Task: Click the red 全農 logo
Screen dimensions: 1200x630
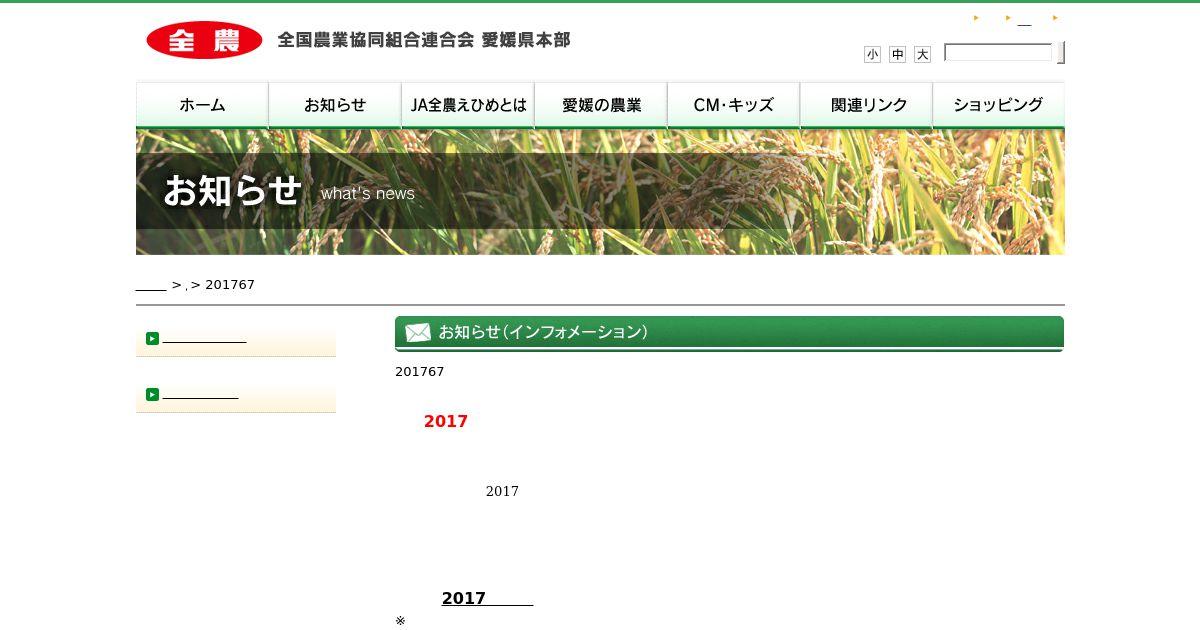Action: click(x=204, y=40)
